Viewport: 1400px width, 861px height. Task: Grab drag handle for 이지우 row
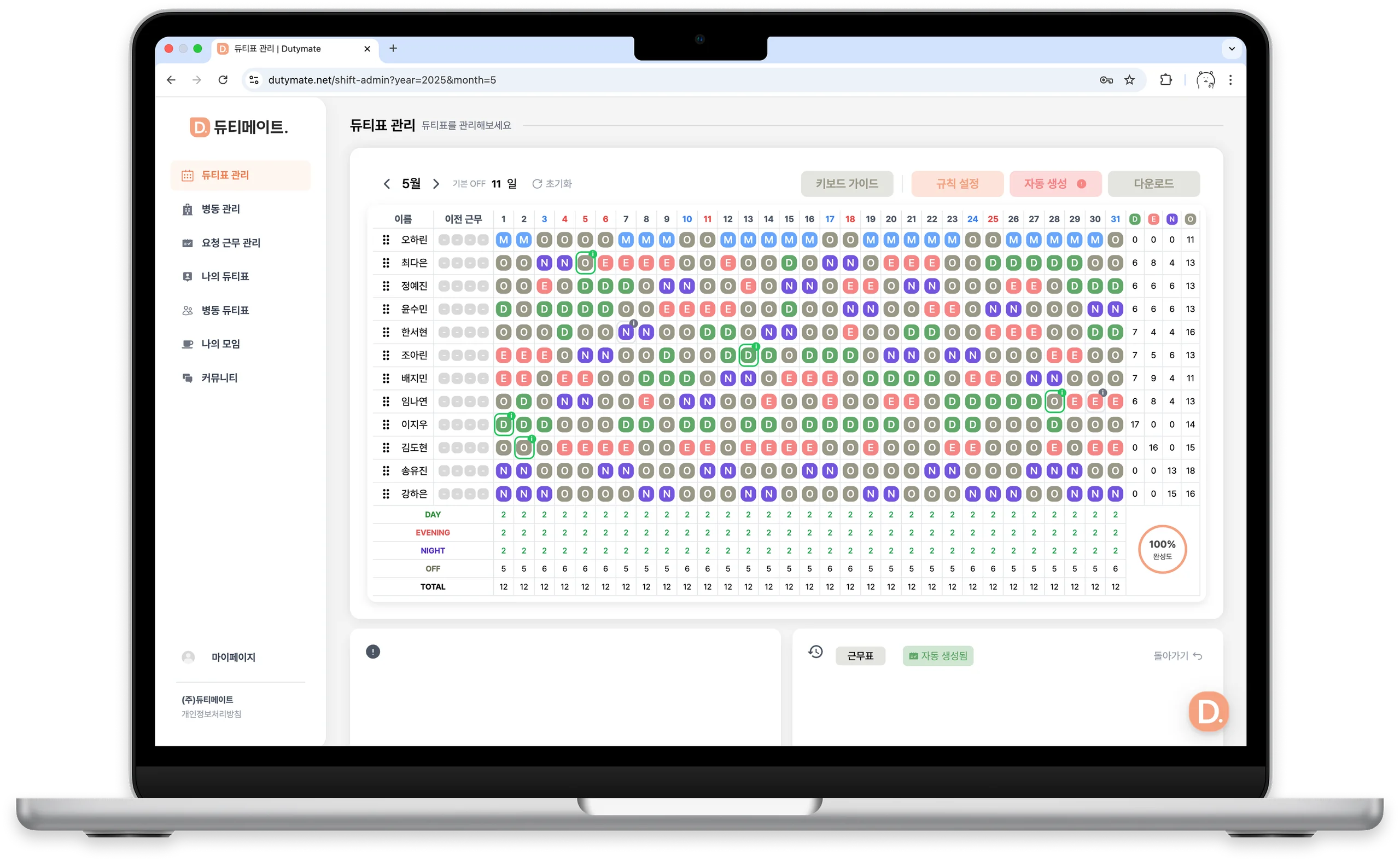(386, 425)
